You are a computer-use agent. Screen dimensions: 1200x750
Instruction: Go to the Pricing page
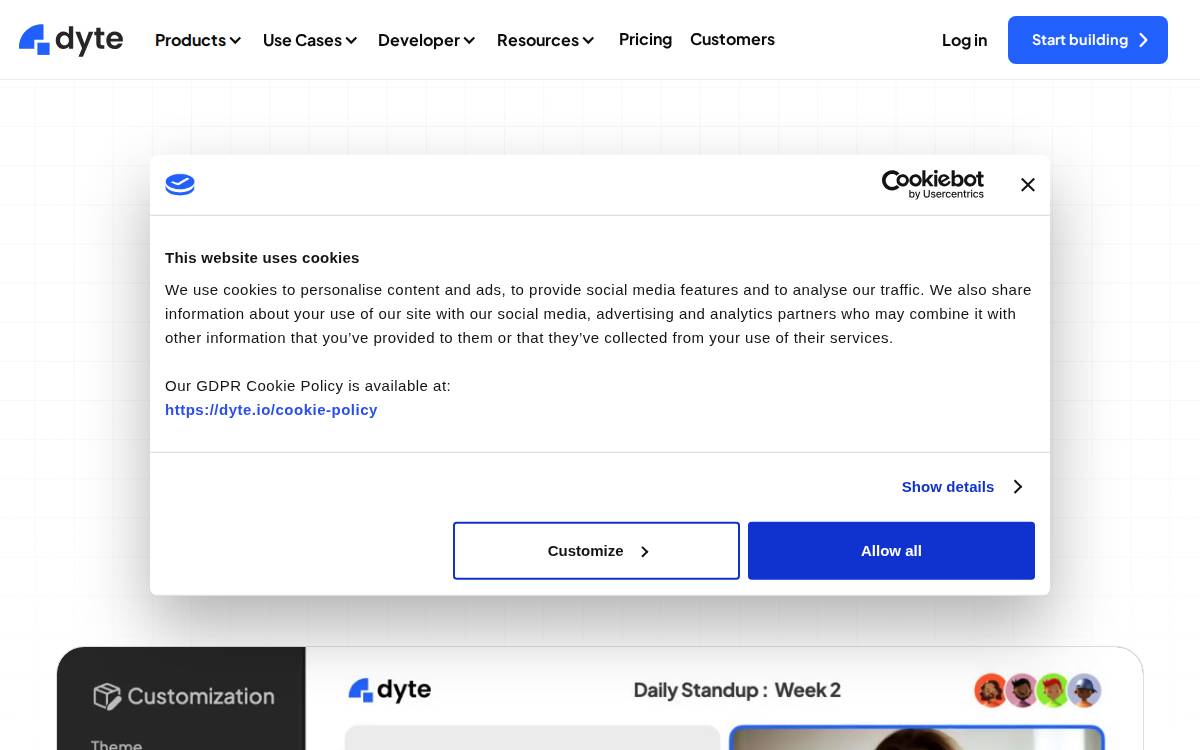pyautogui.click(x=645, y=39)
